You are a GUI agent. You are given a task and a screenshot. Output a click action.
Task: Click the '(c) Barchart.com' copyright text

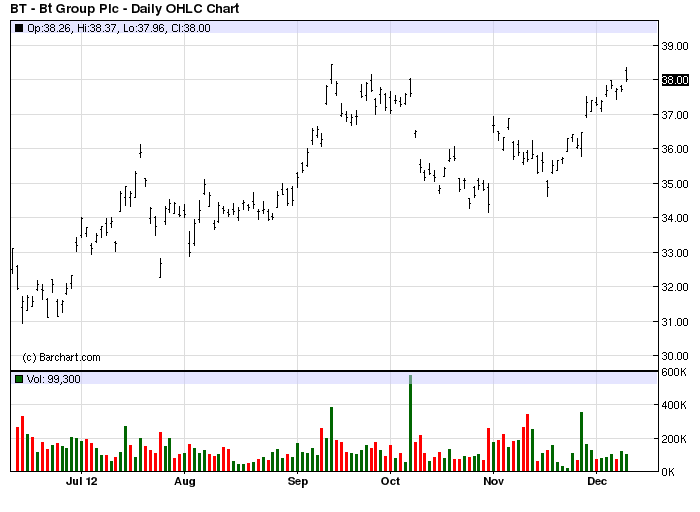[61, 357]
